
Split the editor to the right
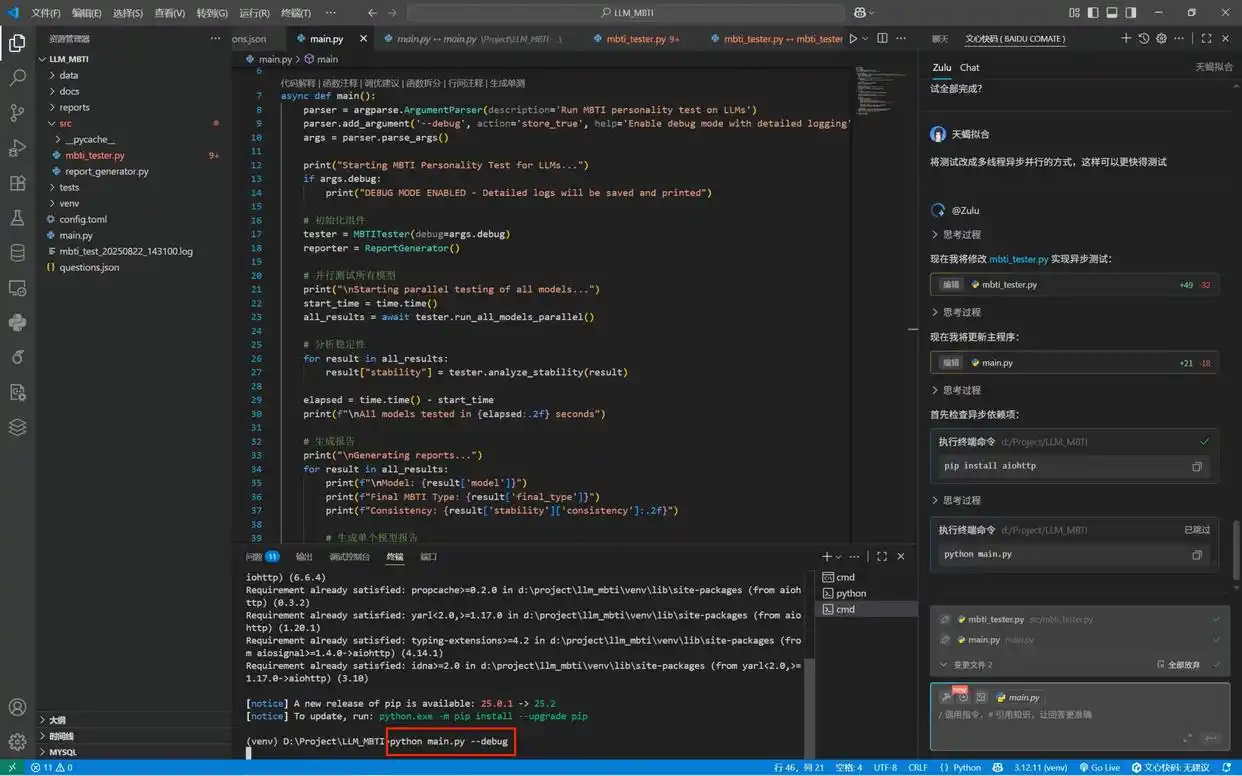click(x=882, y=39)
